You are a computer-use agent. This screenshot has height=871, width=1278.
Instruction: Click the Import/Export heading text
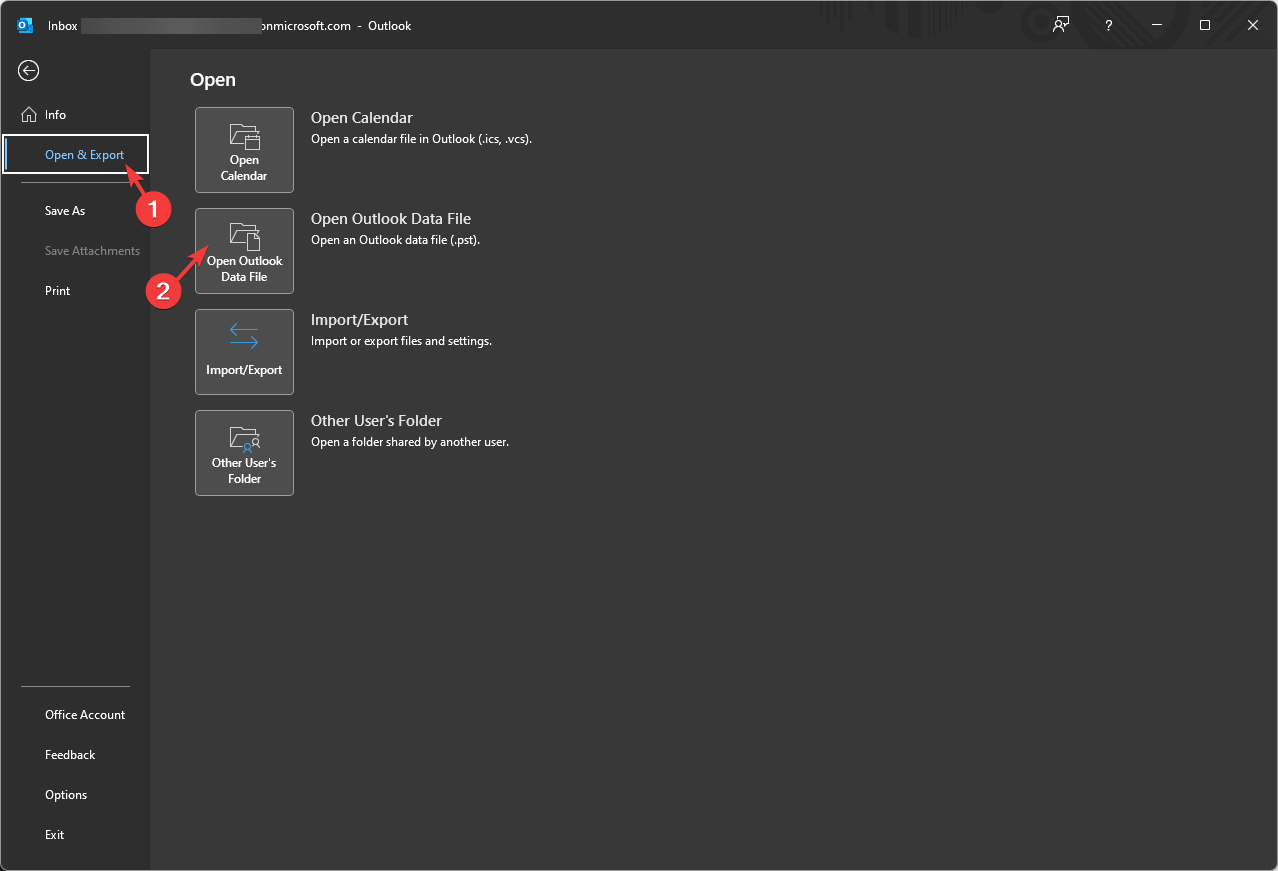pos(359,320)
